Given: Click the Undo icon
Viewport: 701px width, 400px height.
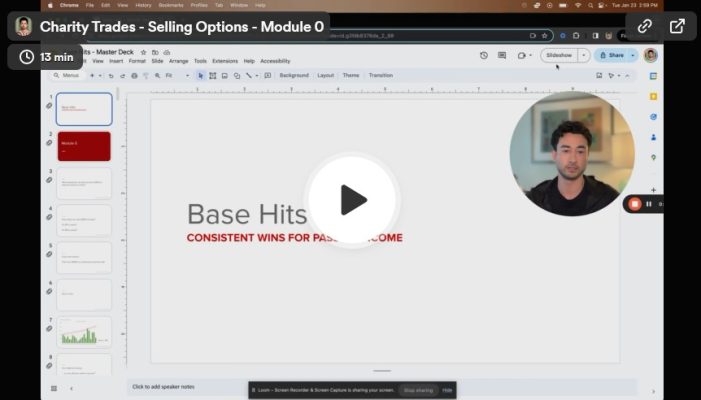Looking at the screenshot, I should 111,76.
